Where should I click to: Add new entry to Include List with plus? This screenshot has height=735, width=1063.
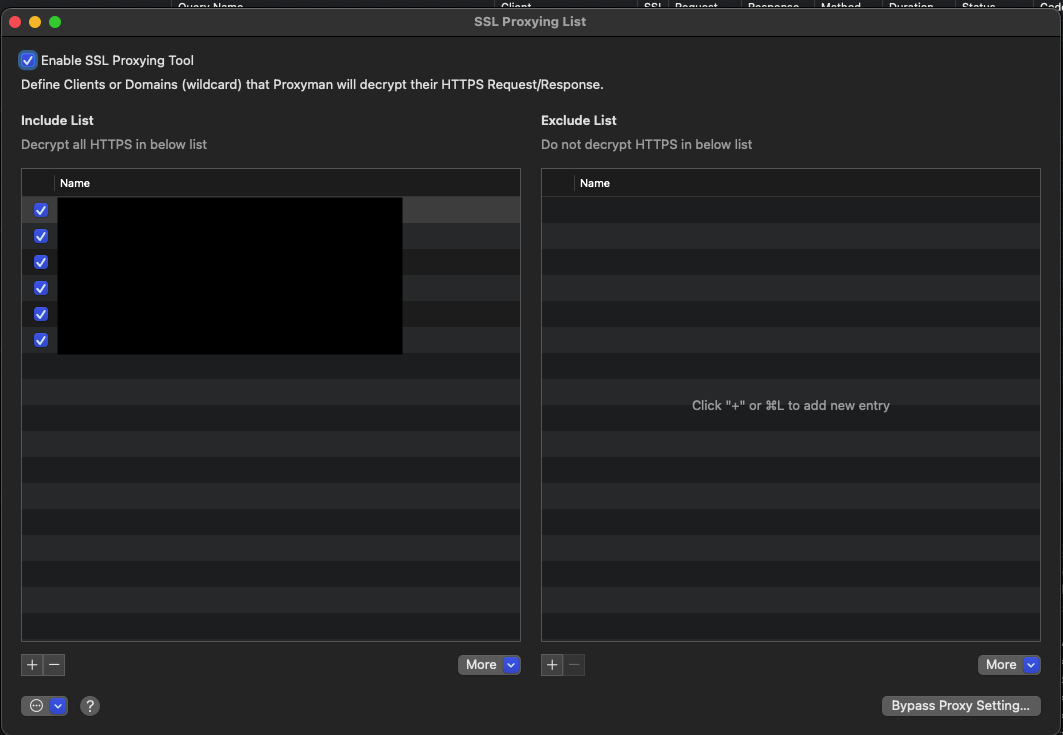tap(32, 664)
